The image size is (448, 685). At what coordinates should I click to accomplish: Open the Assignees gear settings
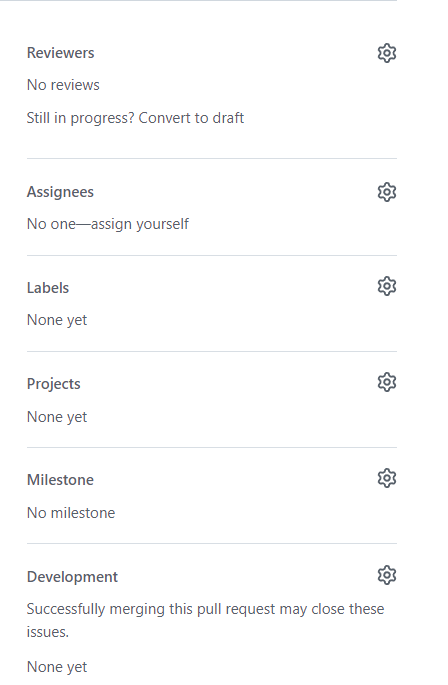pos(387,192)
